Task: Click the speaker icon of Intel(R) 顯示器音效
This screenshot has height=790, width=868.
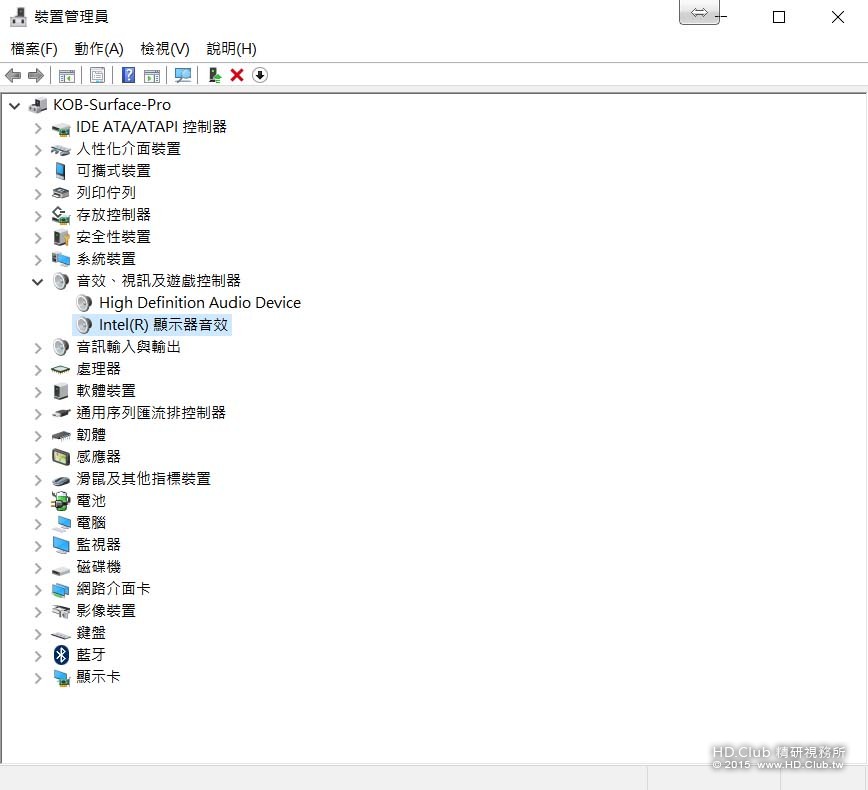Action: coord(84,325)
